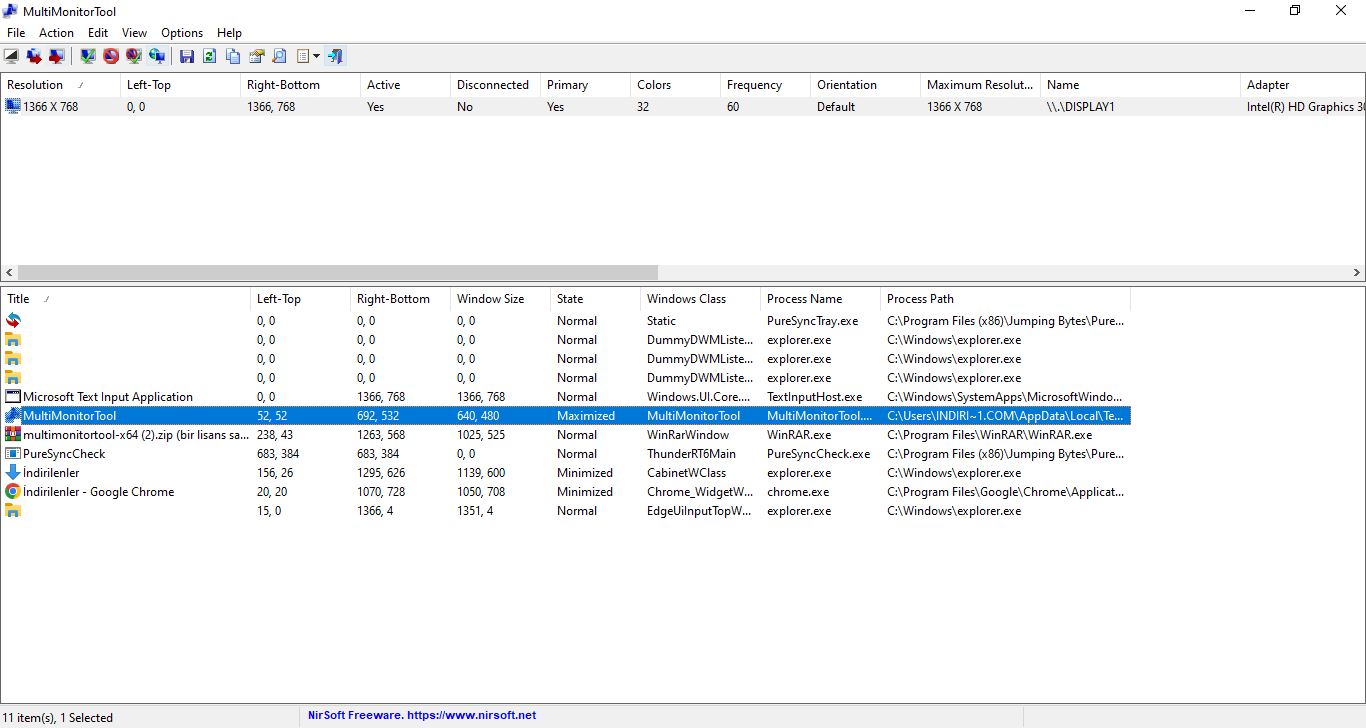Click Windows Class column header
1366x728 pixels.
pos(700,299)
